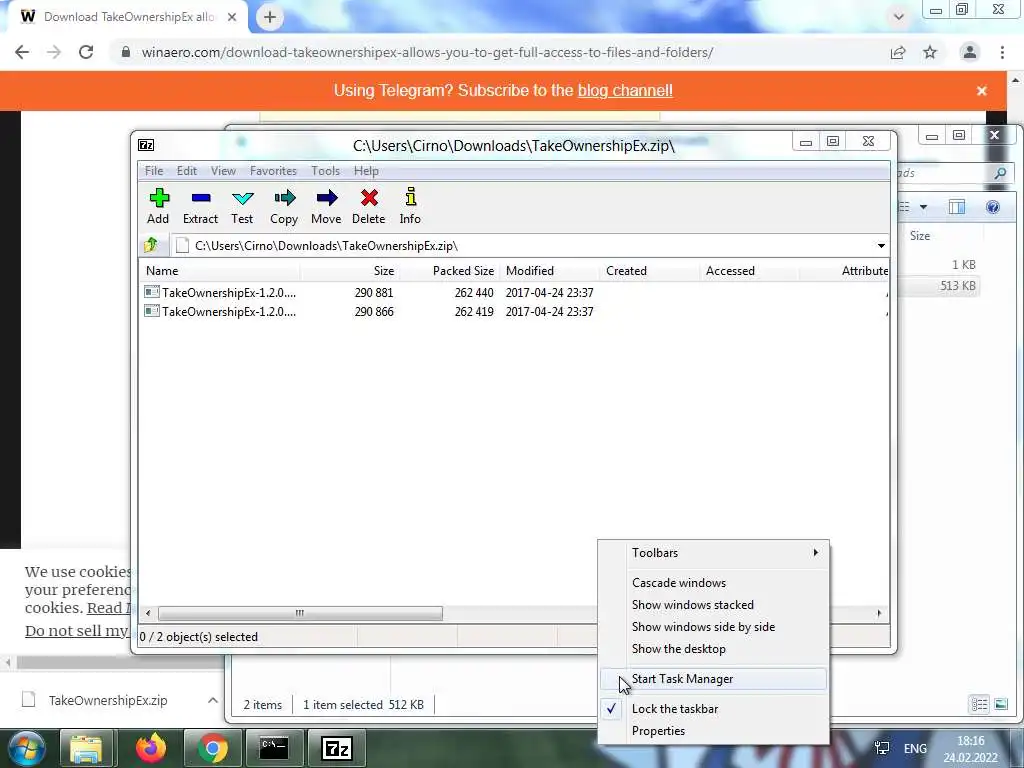Choose the Move toolbar icon
Viewport: 1024px width, 768px height.
point(326,206)
